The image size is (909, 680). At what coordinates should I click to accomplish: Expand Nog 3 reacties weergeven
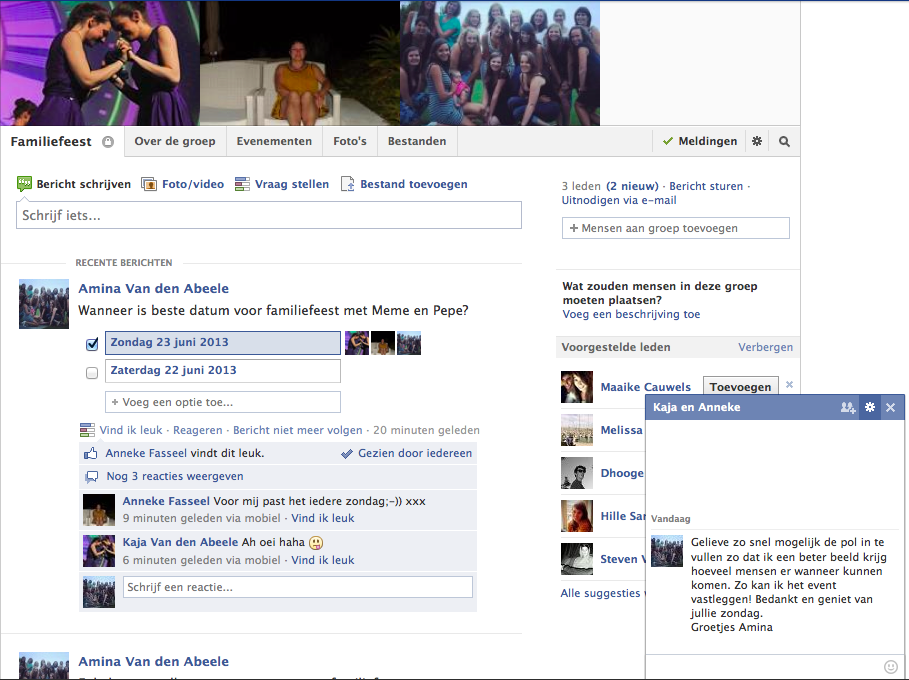[x=174, y=476]
